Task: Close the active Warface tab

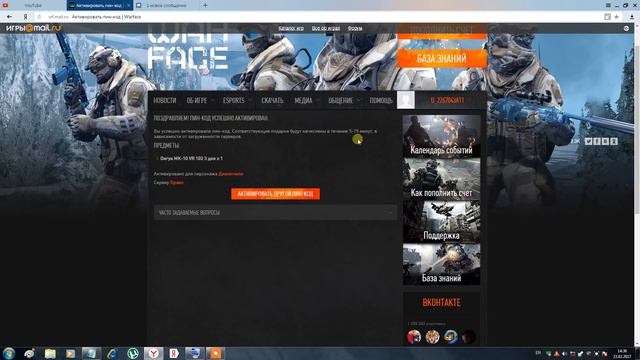Action: (x=129, y=5)
